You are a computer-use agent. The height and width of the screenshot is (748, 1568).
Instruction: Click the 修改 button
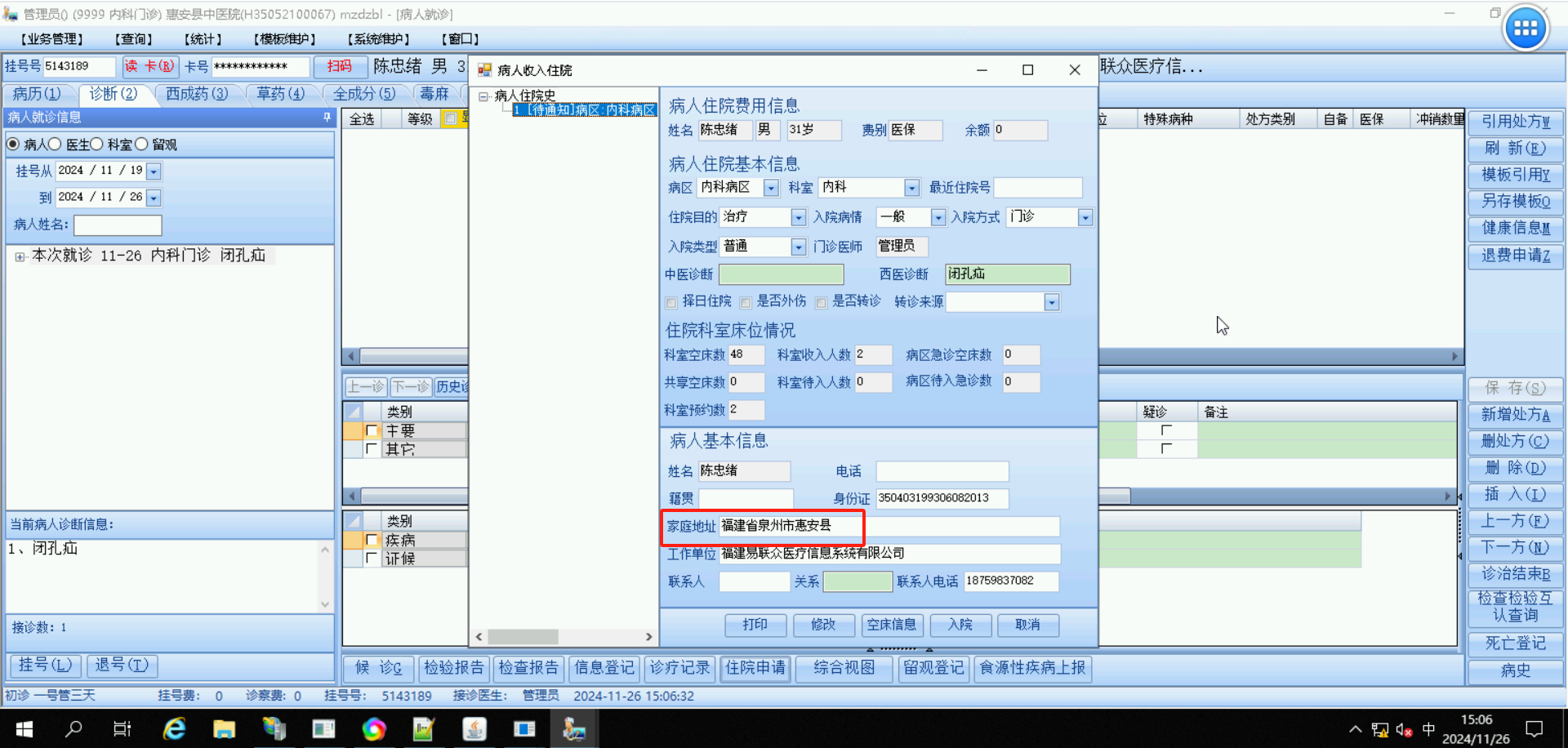(x=823, y=625)
